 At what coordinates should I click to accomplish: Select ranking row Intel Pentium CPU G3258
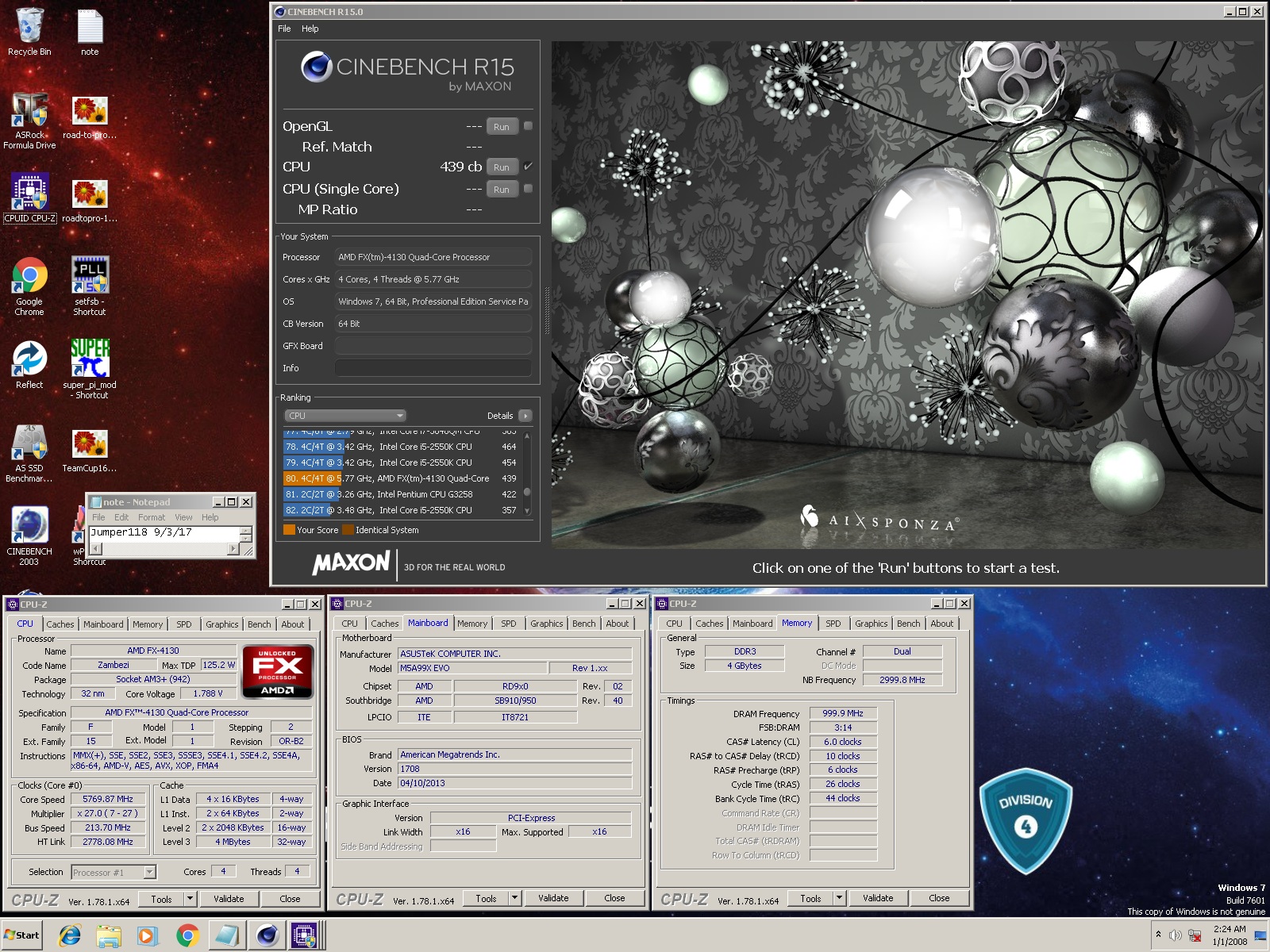[x=401, y=494]
